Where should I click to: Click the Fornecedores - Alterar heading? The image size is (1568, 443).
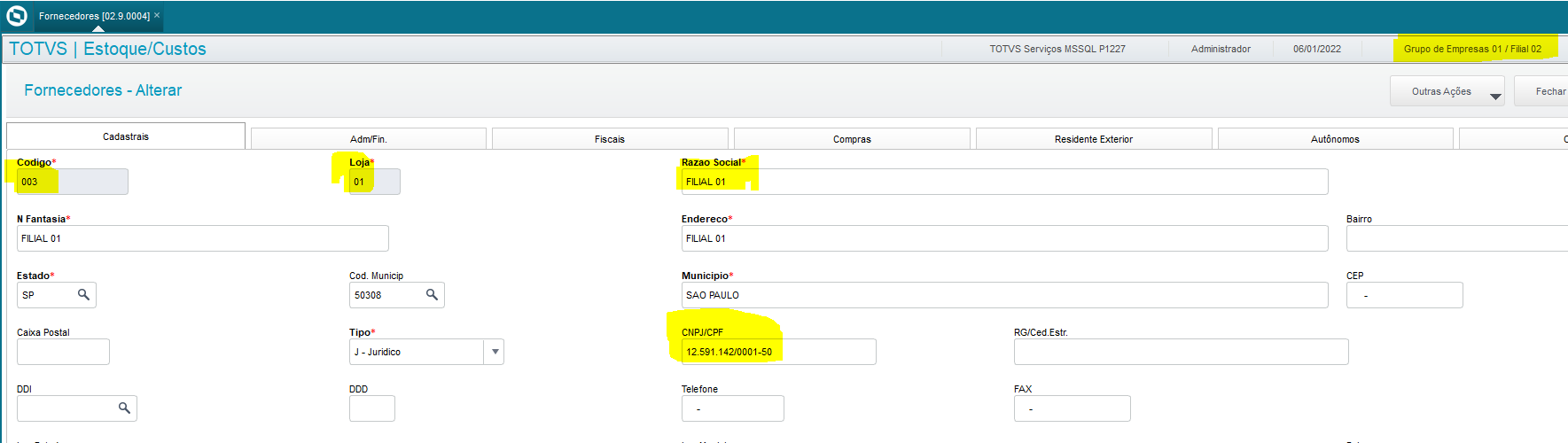(103, 90)
